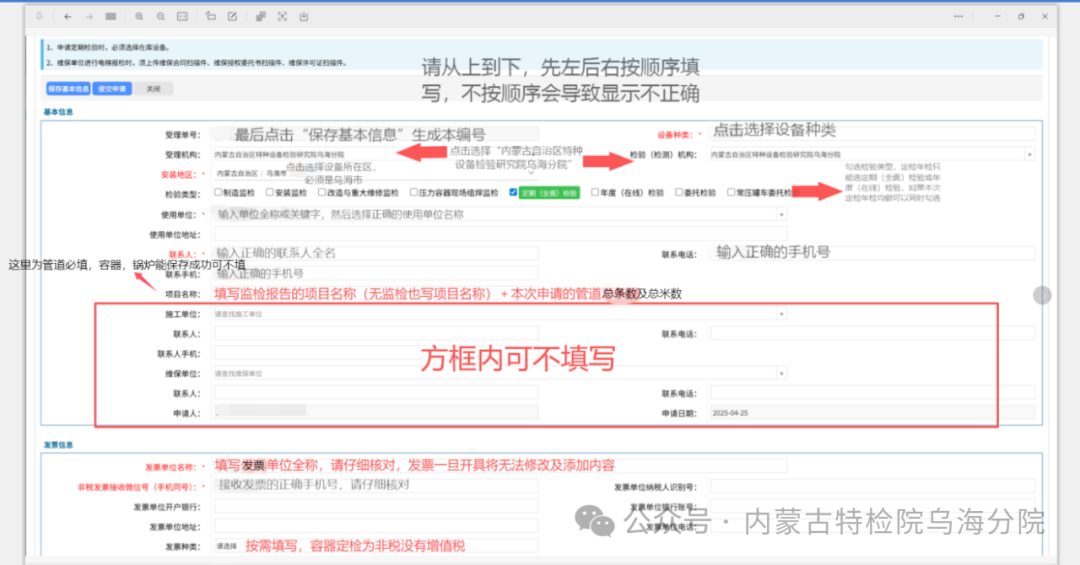Click the 保存基本信息 button
This screenshot has height=565, width=1080.
coord(68,89)
